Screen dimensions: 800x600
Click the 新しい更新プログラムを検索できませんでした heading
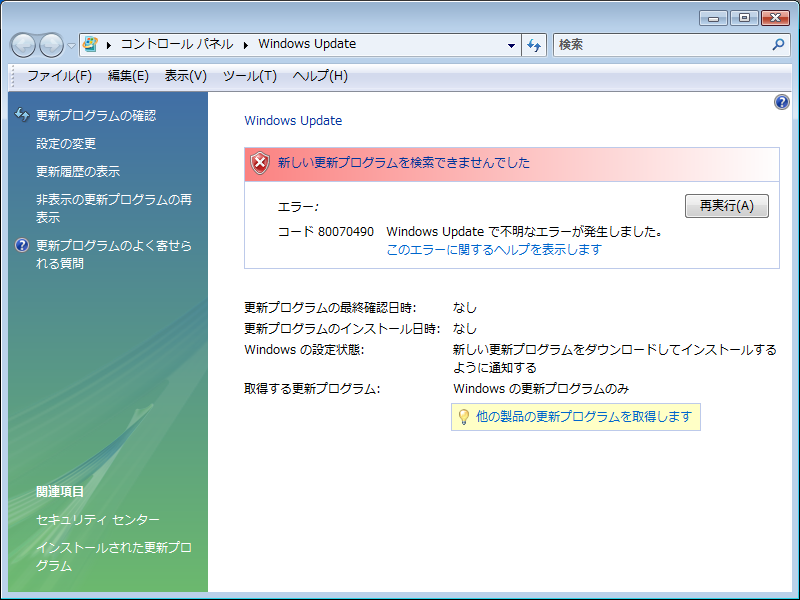click(x=404, y=163)
